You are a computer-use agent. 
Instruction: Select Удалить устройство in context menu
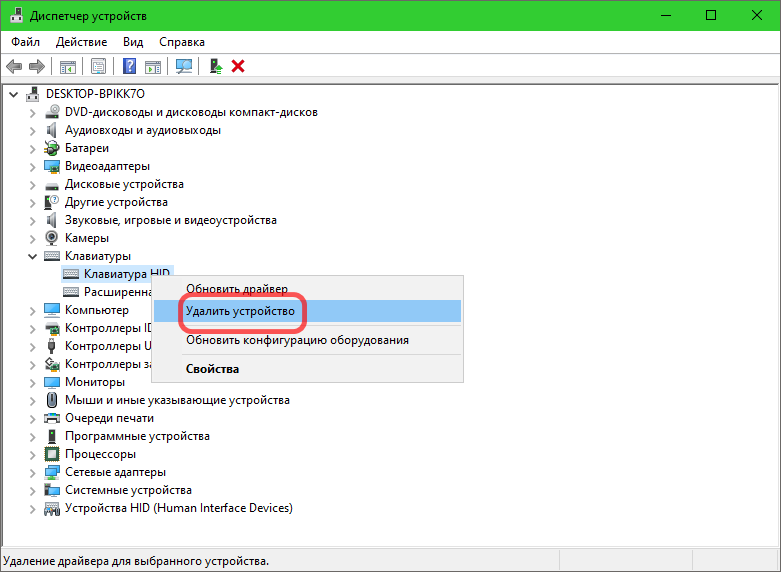pos(240,311)
